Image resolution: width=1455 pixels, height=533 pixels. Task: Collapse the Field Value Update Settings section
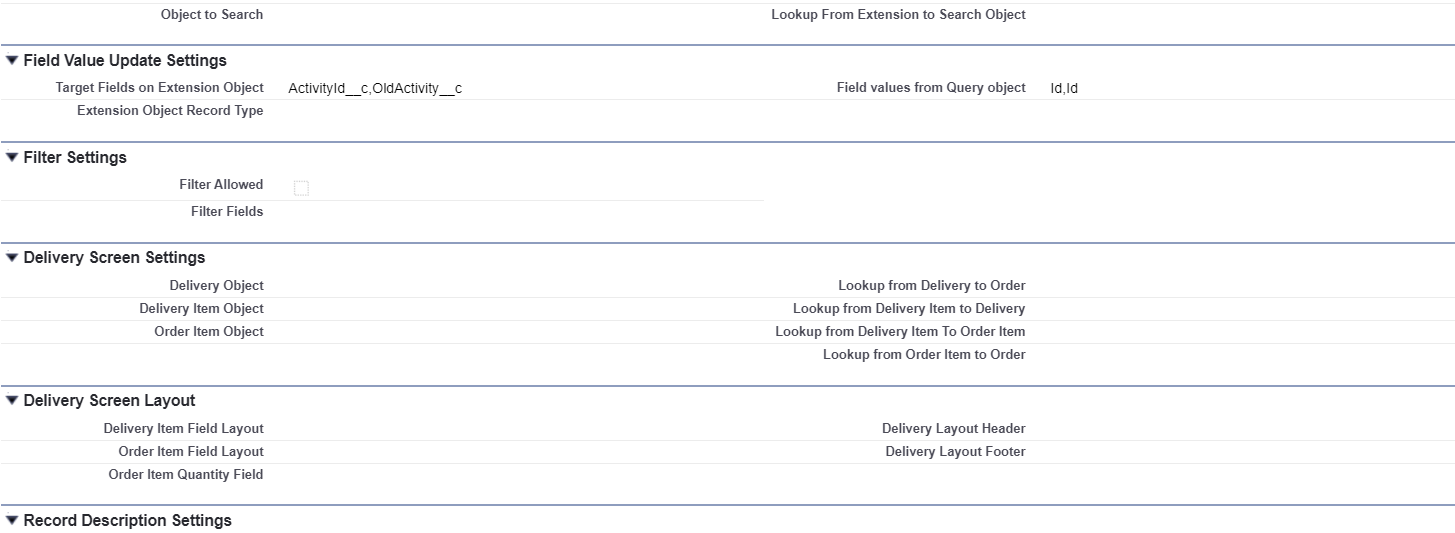pos(12,61)
